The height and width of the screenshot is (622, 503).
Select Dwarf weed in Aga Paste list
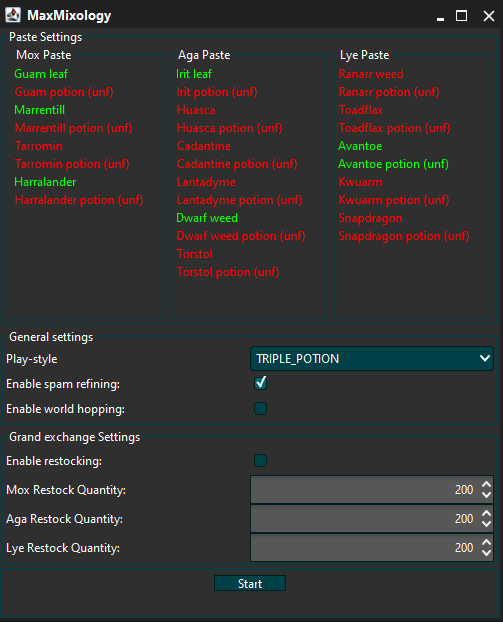pos(207,218)
